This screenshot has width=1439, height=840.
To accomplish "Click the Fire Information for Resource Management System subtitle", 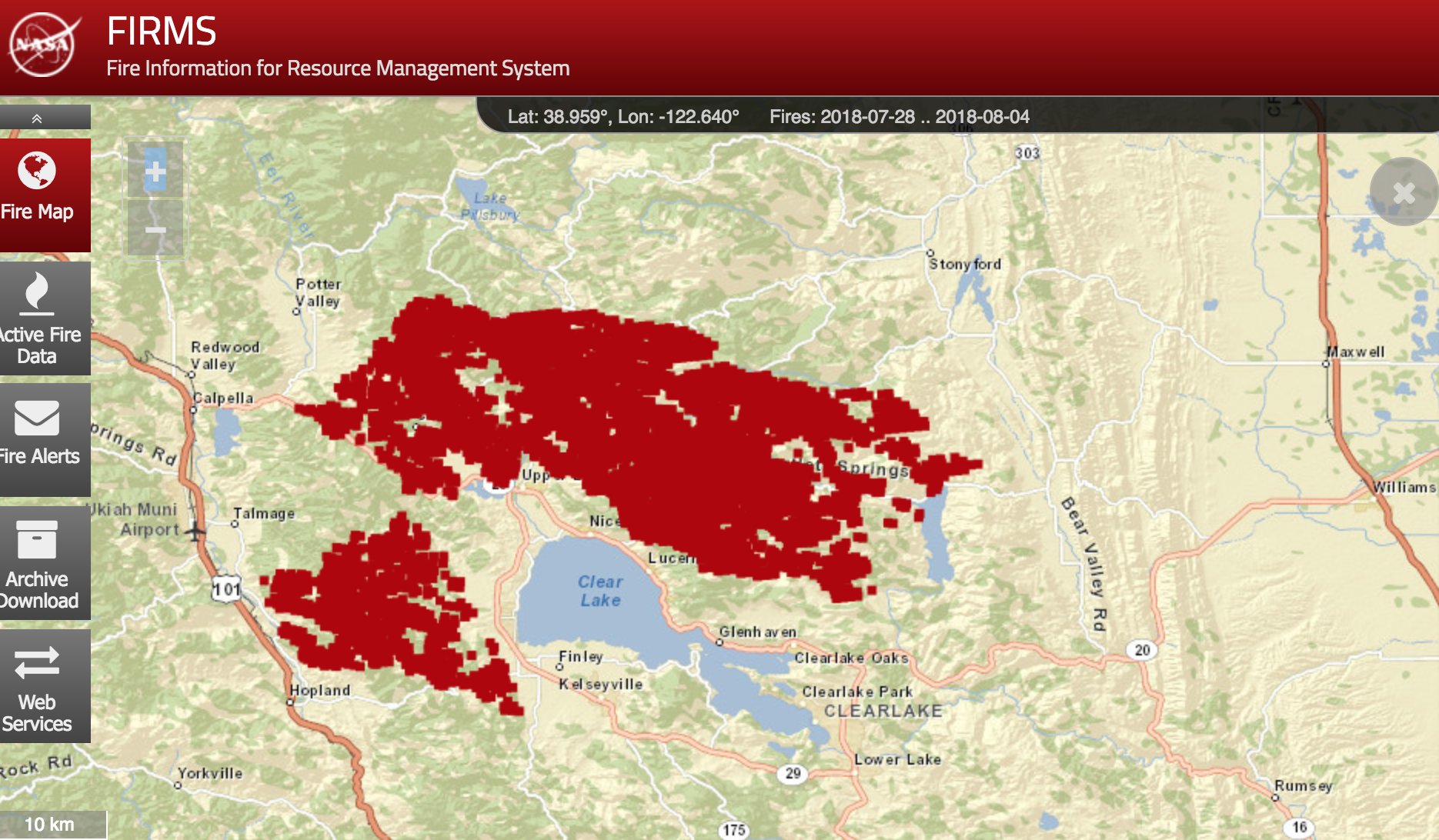I will pos(338,68).
